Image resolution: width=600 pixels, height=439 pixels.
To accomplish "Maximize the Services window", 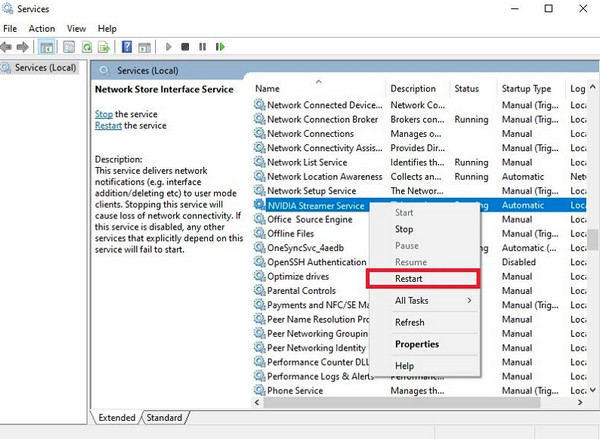I will 548,8.
